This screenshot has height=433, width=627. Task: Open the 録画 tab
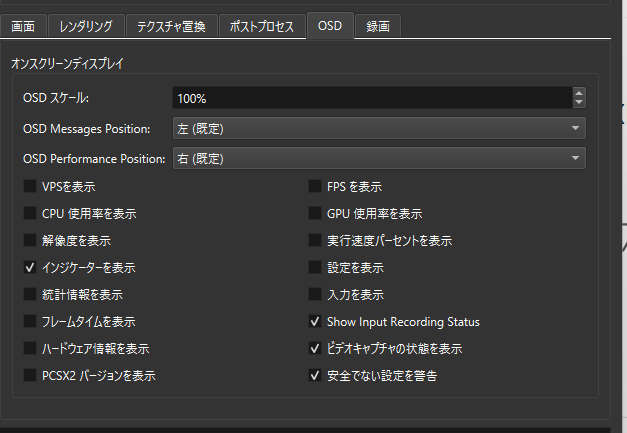click(378, 26)
